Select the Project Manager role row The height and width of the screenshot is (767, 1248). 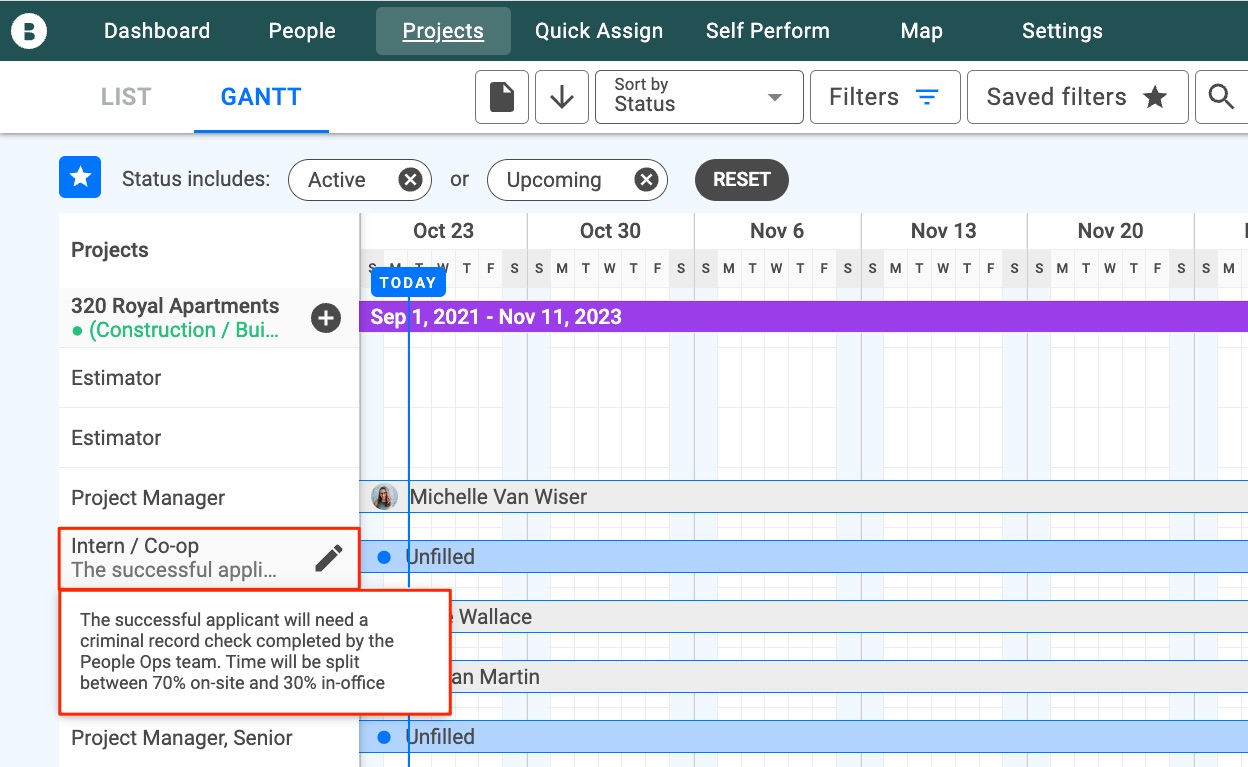coord(209,498)
